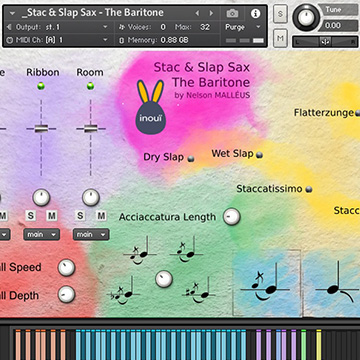Click the header stereo pan slider
The width and height of the screenshot is (360, 360).
[x=324, y=42]
